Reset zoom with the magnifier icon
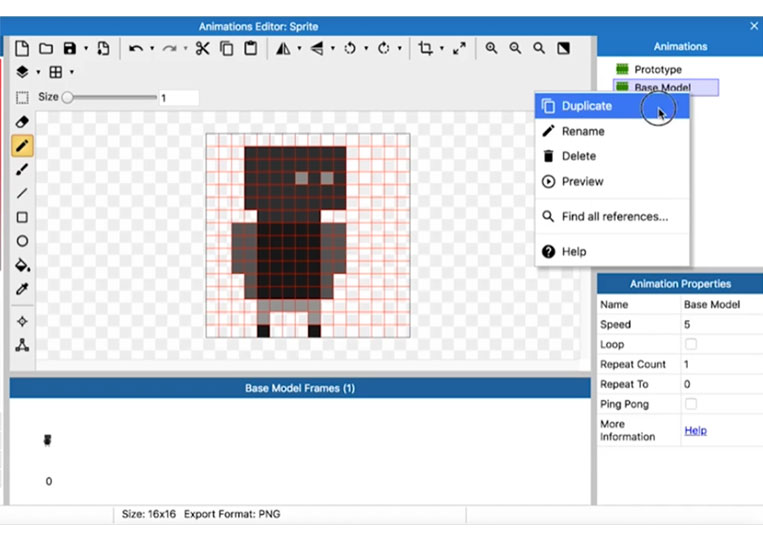Screen dimensions: 763x541 point(539,48)
